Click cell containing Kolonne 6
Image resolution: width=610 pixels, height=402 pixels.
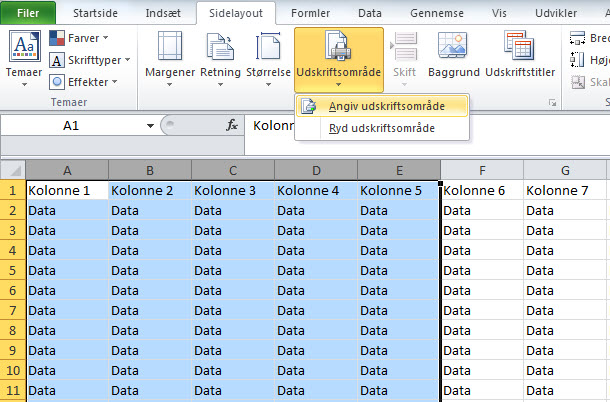click(482, 190)
